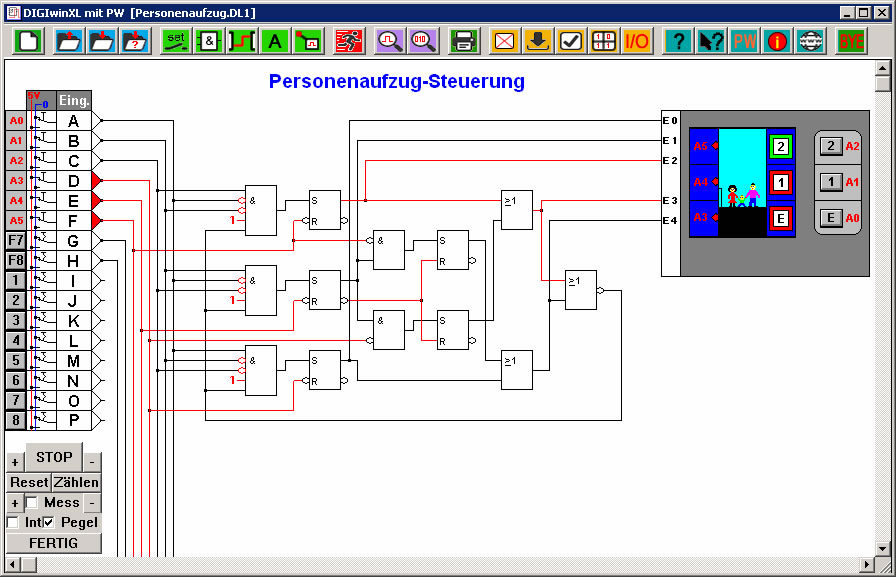This screenshot has width=896, height=577.
Task: Select the AND gate '&' toolbar icon
Action: click(209, 41)
